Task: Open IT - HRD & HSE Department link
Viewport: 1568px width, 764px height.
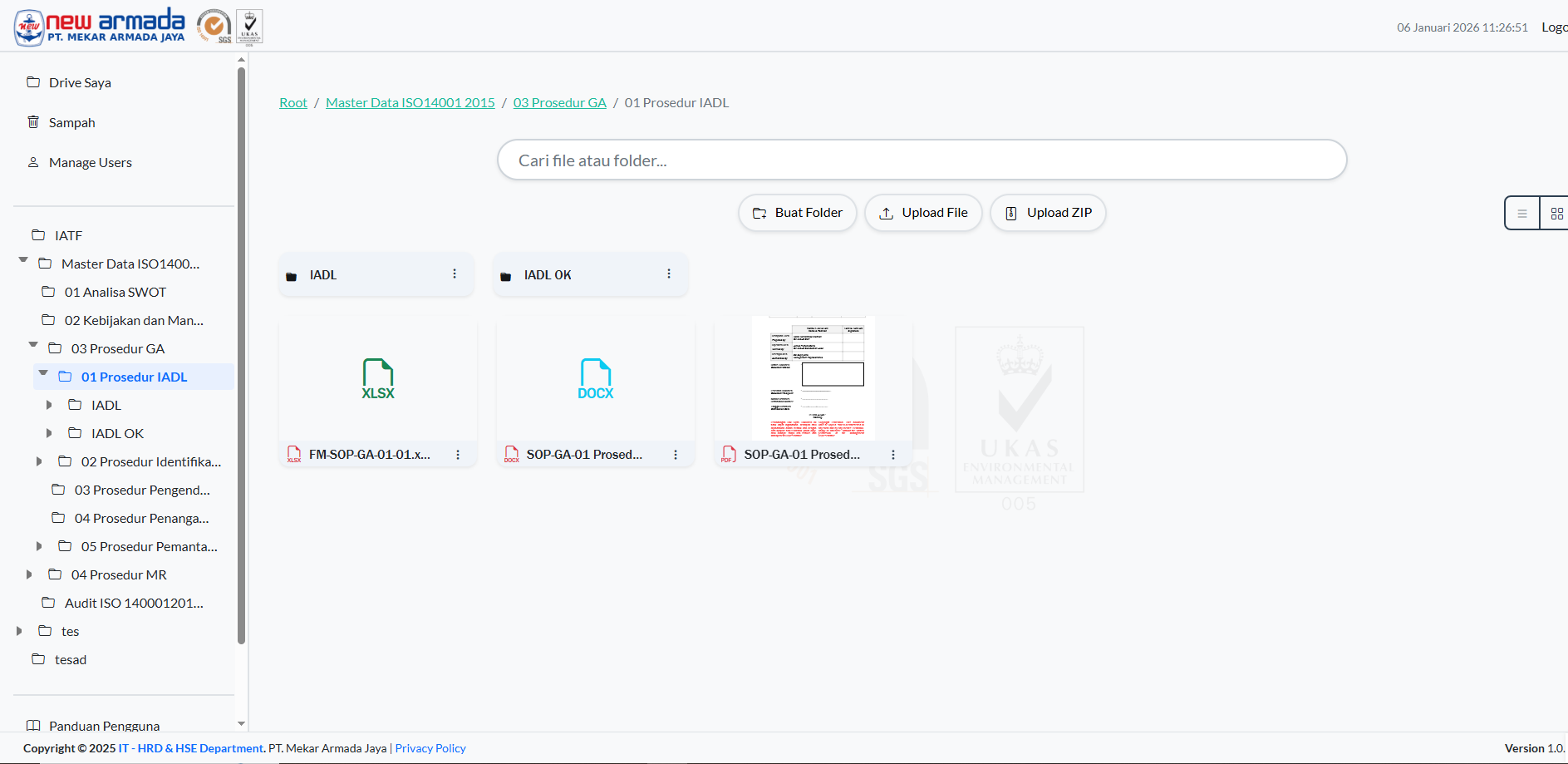Action: (x=190, y=748)
